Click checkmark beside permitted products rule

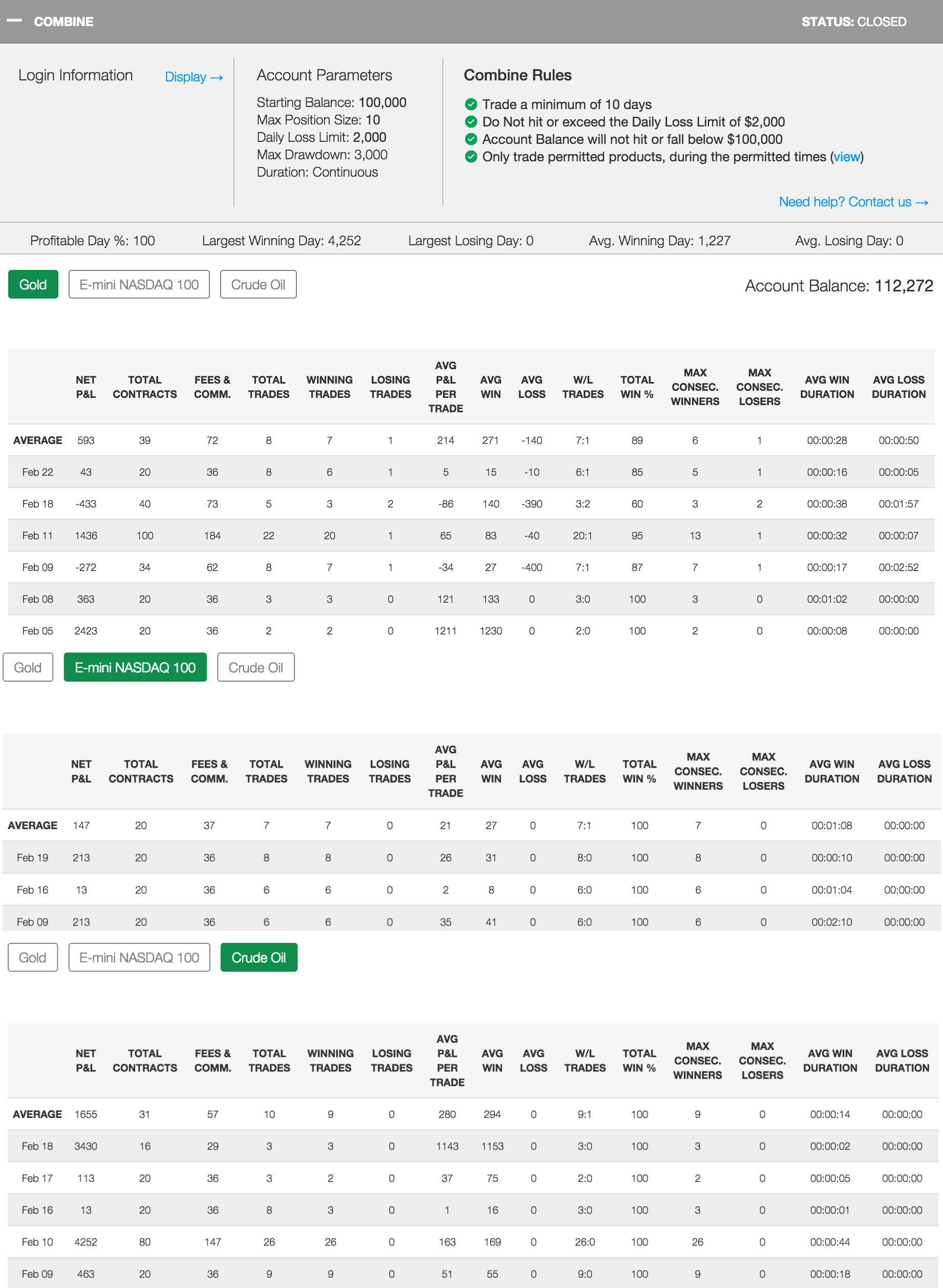click(471, 157)
